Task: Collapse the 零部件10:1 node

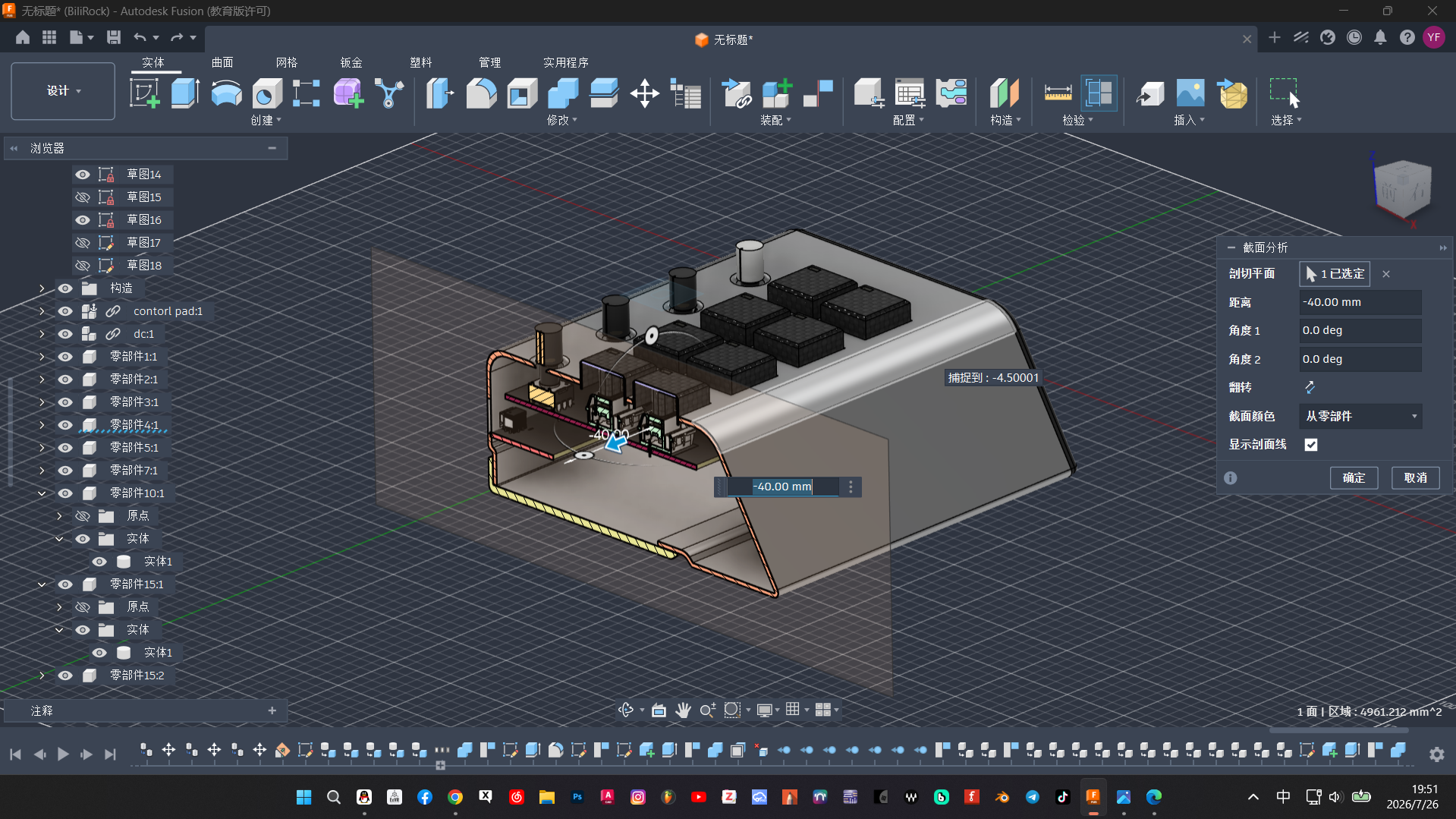Action: [42, 493]
